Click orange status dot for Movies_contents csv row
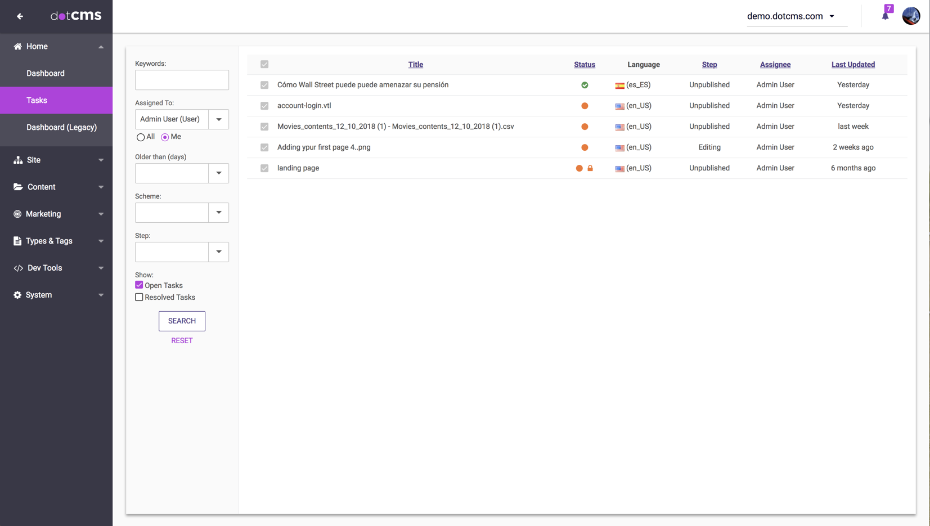Screen dimensions: 930x526 coord(584,126)
